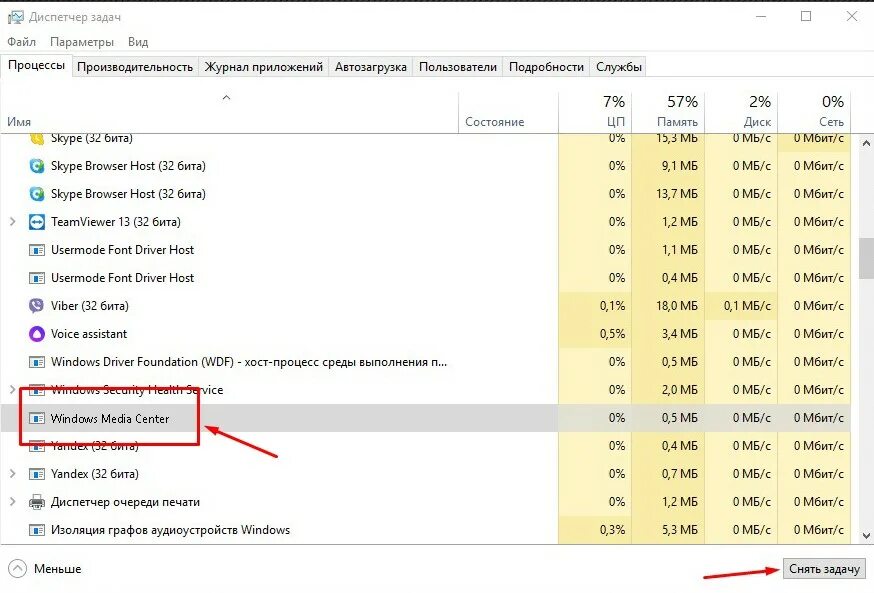Sort by the Диск 2% column header
This screenshot has height=593, width=874.
tap(741, 113)
